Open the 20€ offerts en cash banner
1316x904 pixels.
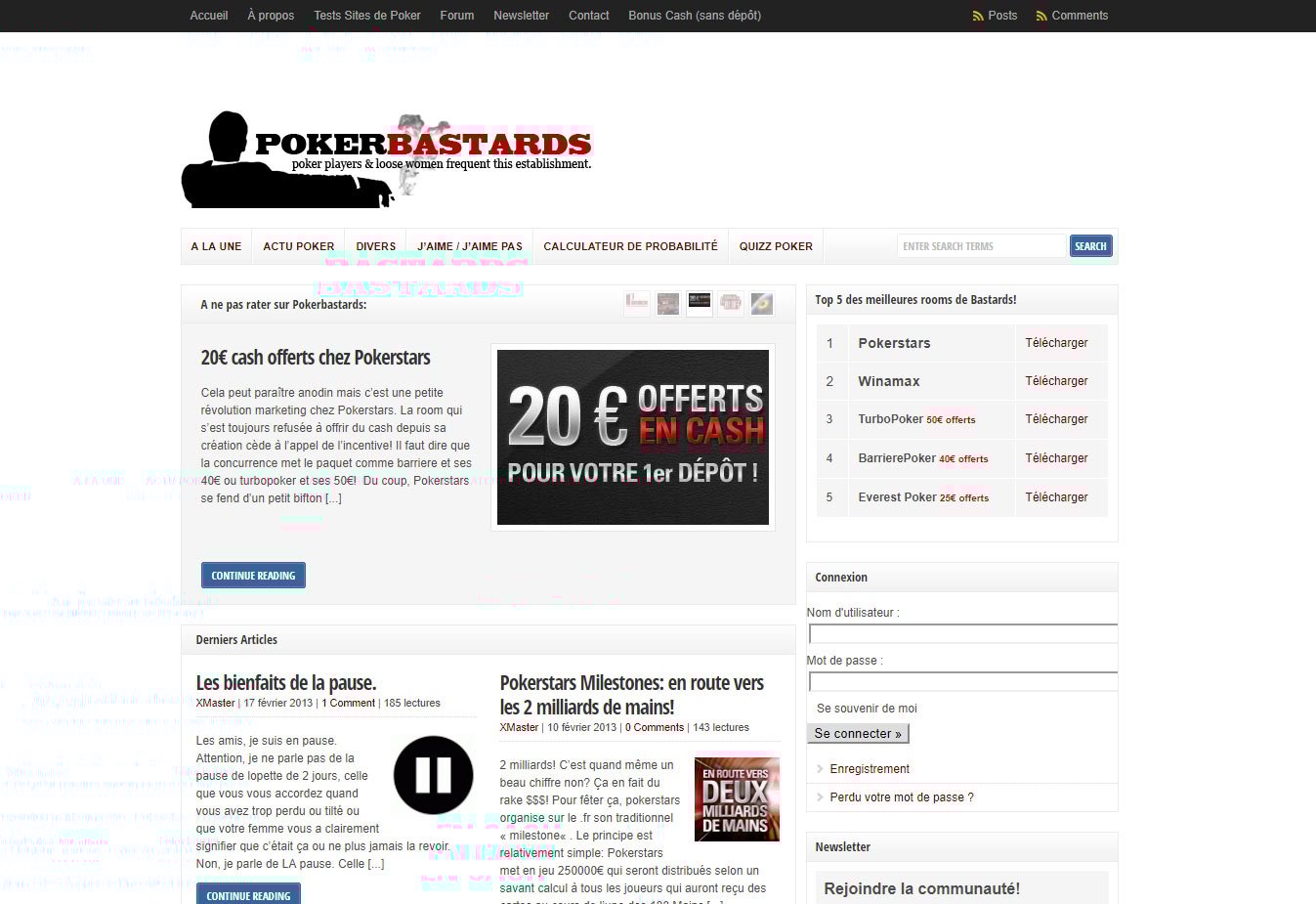click(x=633, y=437)
